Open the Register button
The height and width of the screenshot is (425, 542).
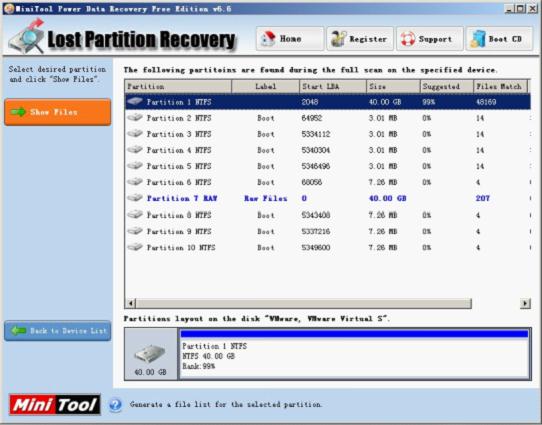(x=360, y=39)
